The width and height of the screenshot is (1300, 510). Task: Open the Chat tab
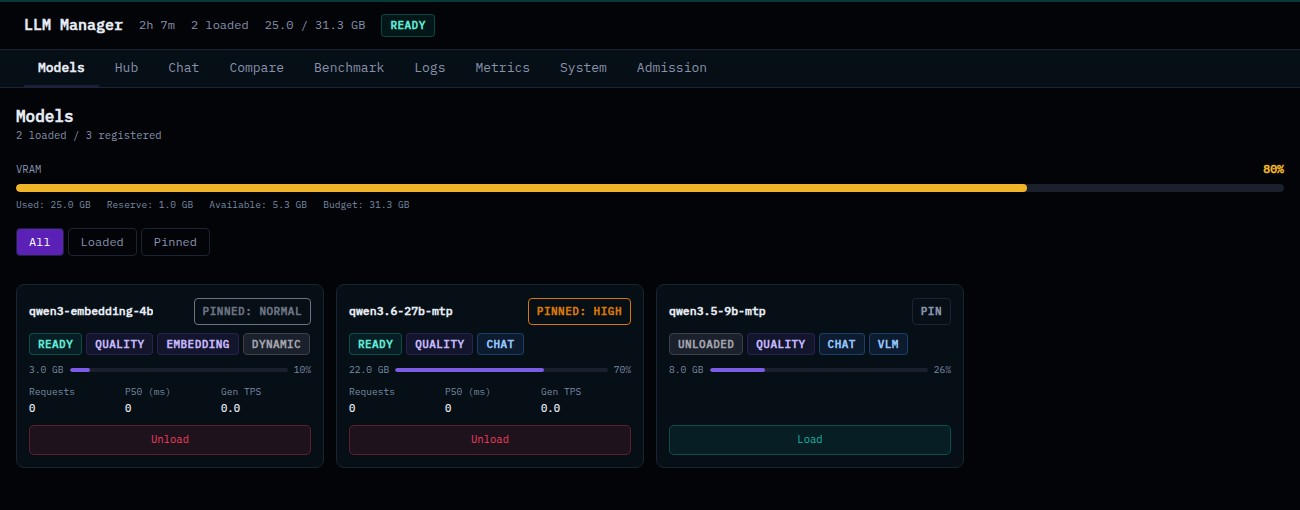[x=183, y=68]
